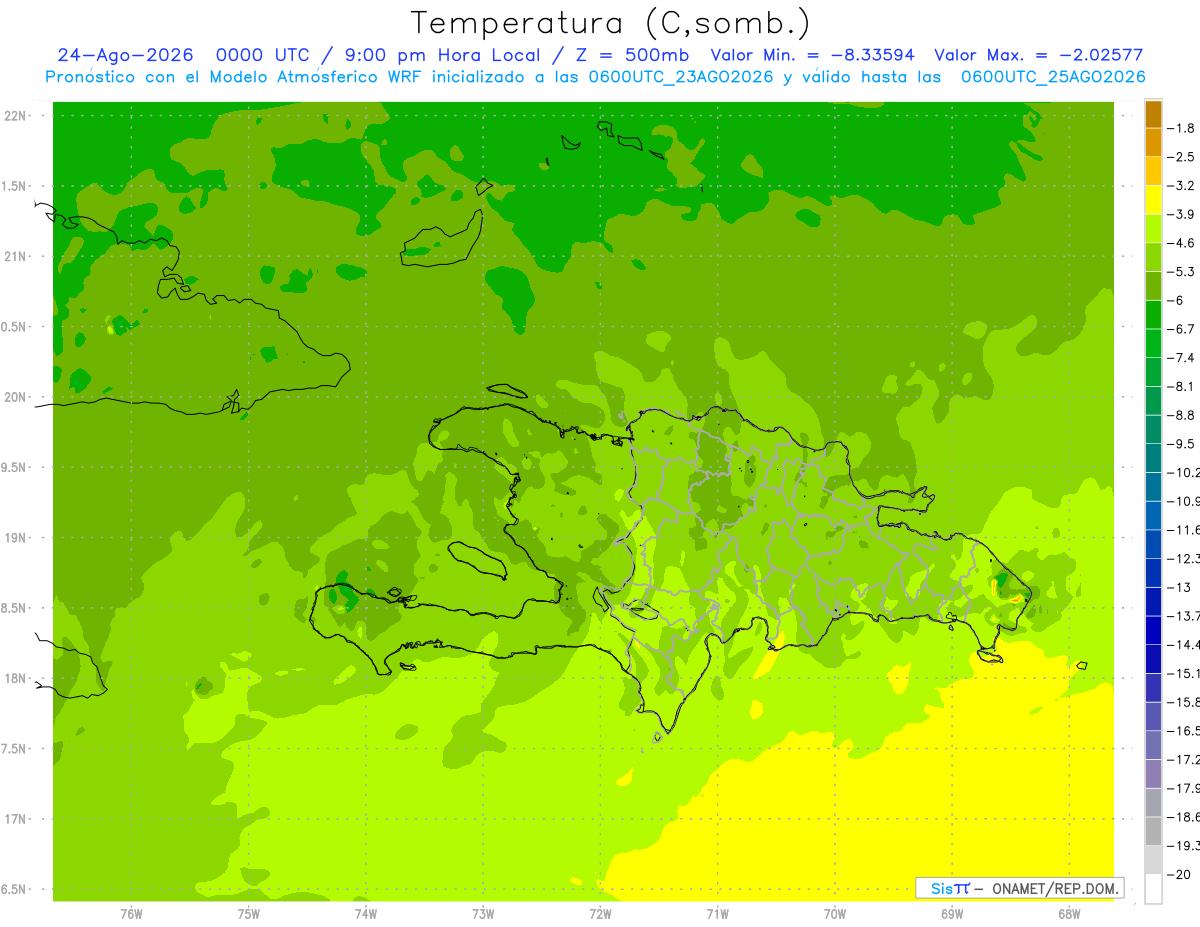Click the '20N' latitude tick label
This screenshot has height=927, width=1200.
(15, 397)
